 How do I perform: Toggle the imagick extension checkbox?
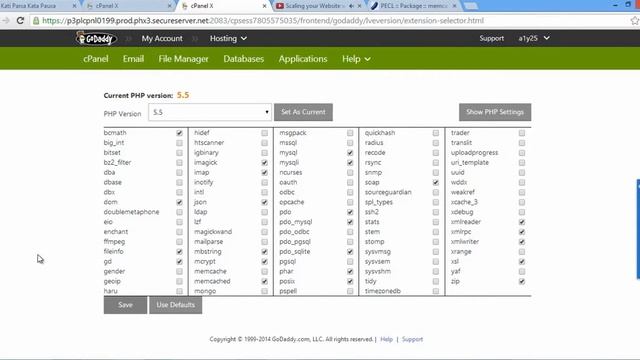point(264,162)
